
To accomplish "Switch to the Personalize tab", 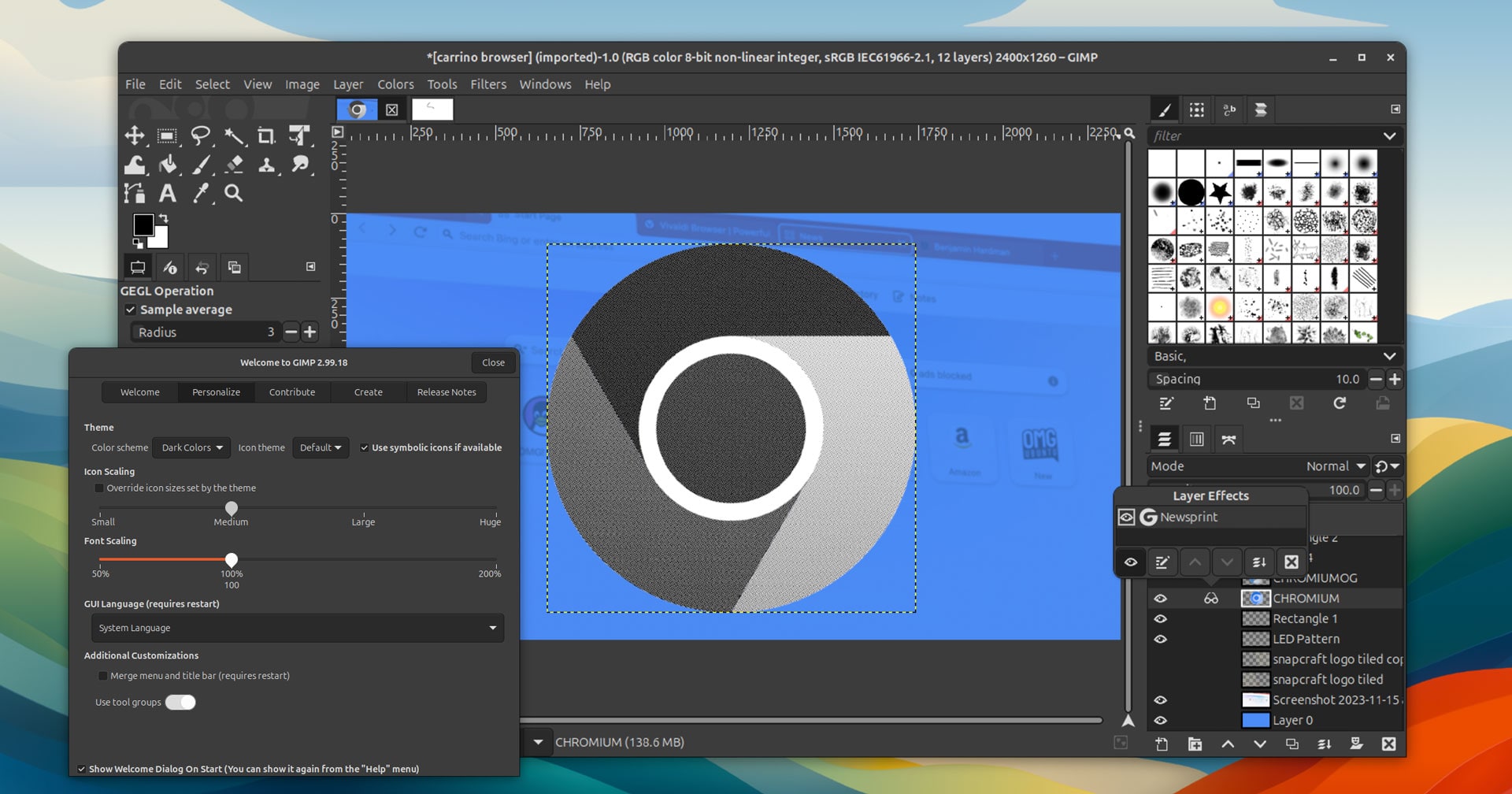I will point(216,392).
